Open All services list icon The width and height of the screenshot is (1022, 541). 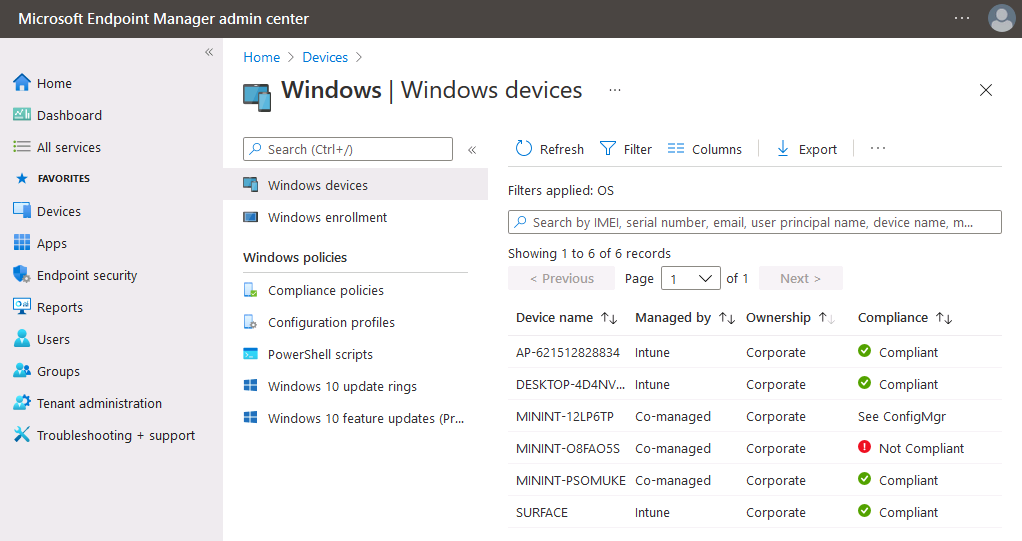pos(22,147)
